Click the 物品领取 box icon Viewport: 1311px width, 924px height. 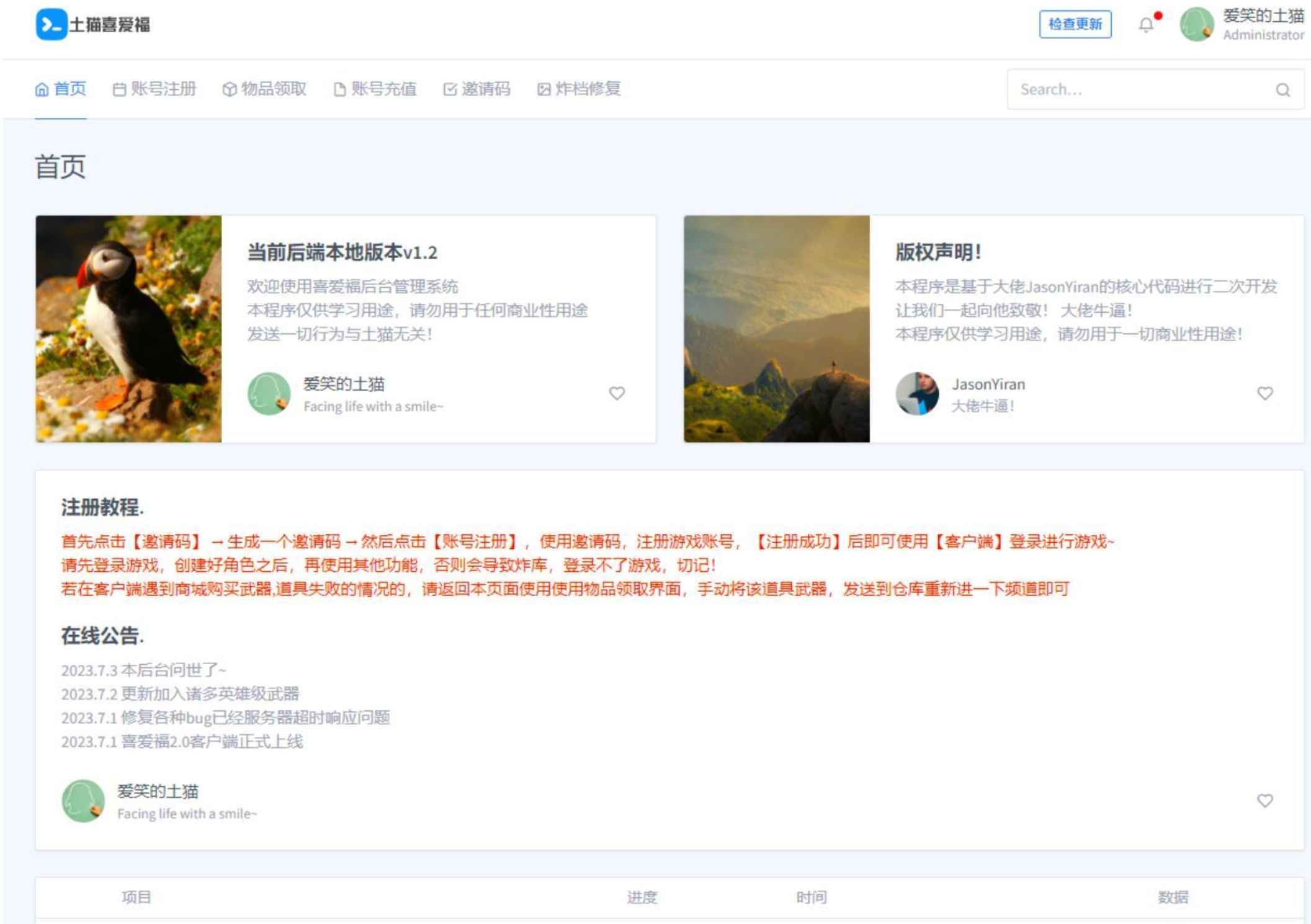pos(229,89)
